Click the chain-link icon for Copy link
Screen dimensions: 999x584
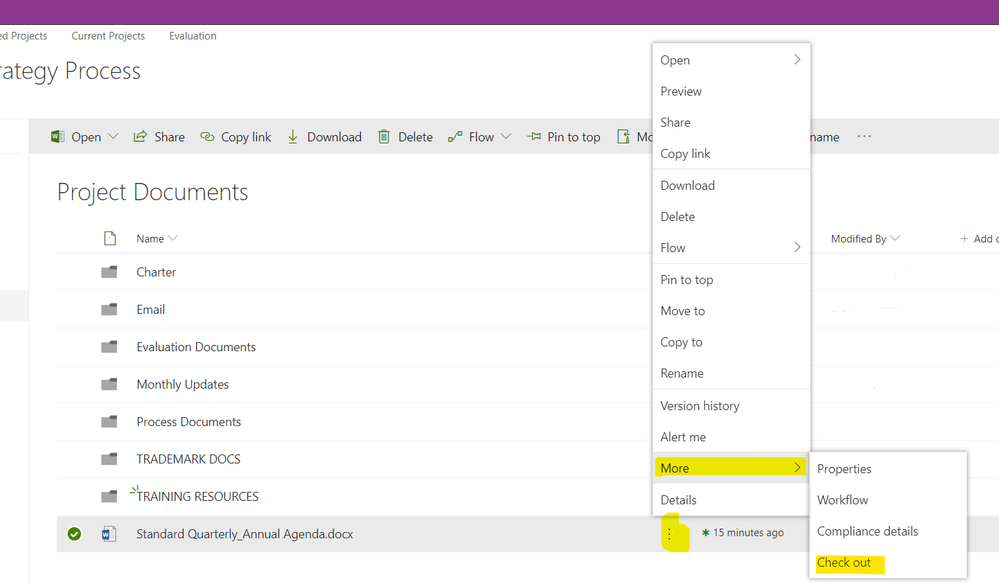[207, 136]
